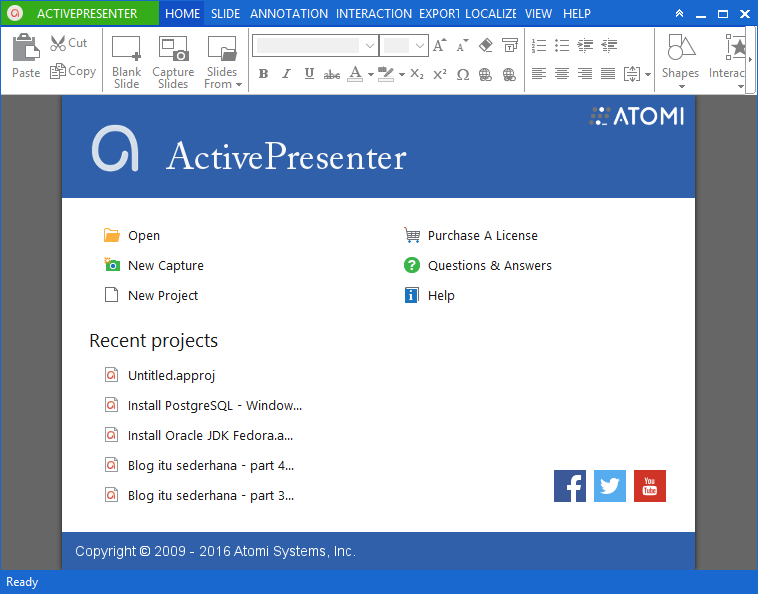The height and width of the screenshot is (594, 758).
Task: Open recent project Untitled.approj
Action: point(160,376)
